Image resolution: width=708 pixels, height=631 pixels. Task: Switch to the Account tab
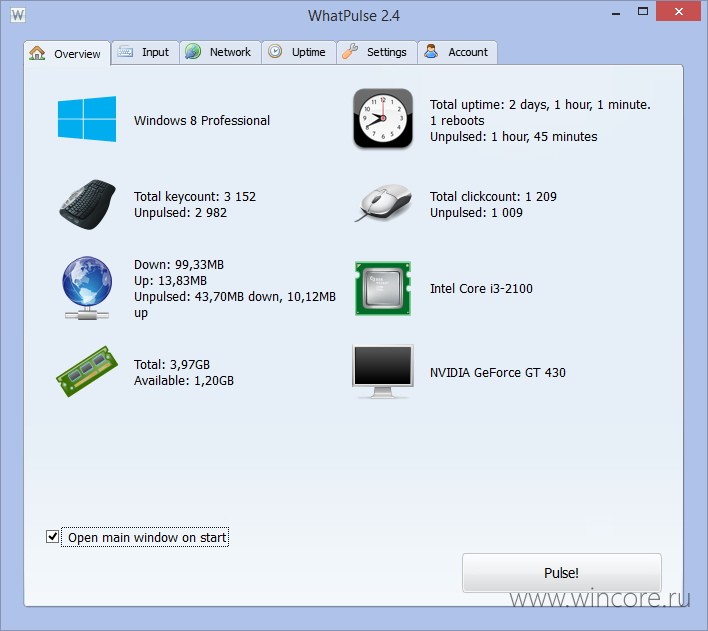click(x=457, y=52)
